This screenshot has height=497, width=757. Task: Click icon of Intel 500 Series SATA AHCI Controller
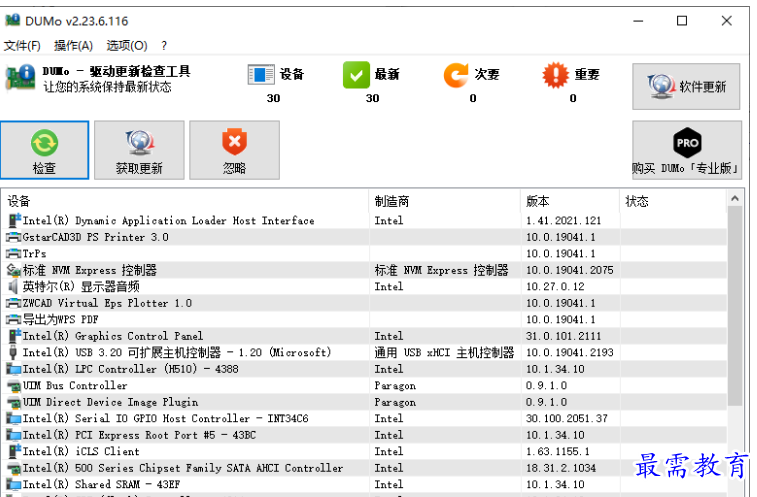14,468
